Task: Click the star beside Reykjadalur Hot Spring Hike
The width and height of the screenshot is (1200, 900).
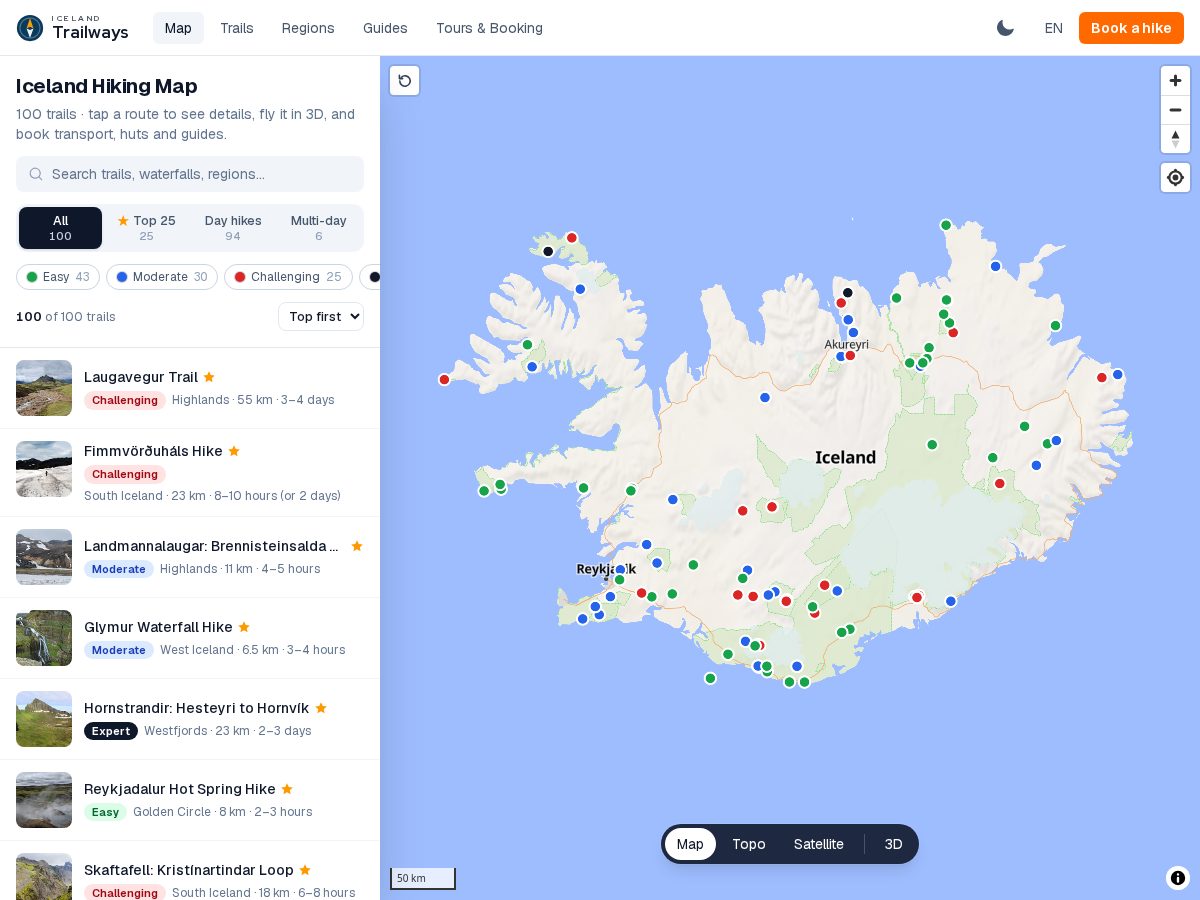Action: point(287,789)
